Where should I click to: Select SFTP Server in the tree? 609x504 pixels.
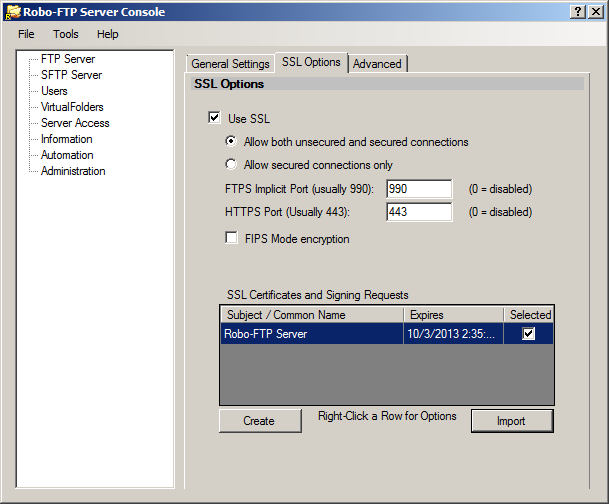tap(71, 75)
